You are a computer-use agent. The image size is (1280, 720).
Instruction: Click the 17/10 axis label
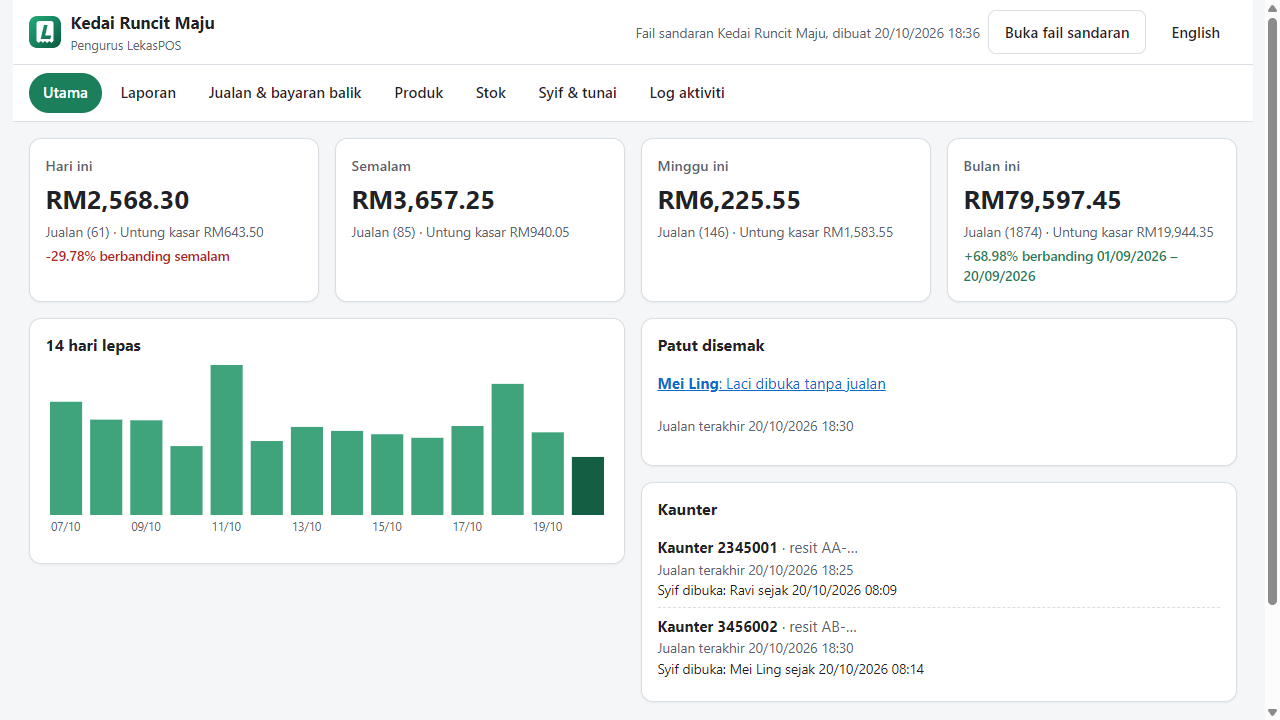tap(467, 527)
